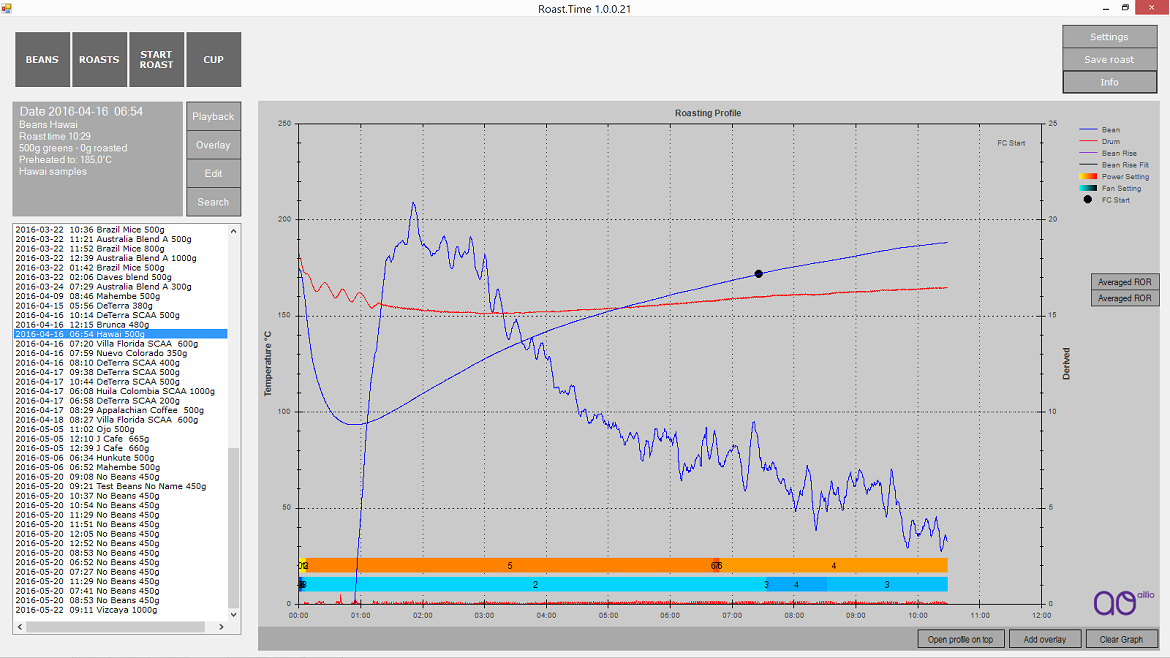
Task: Click the Fan Setting legend swatch
Action: (x=1088, y=188)
